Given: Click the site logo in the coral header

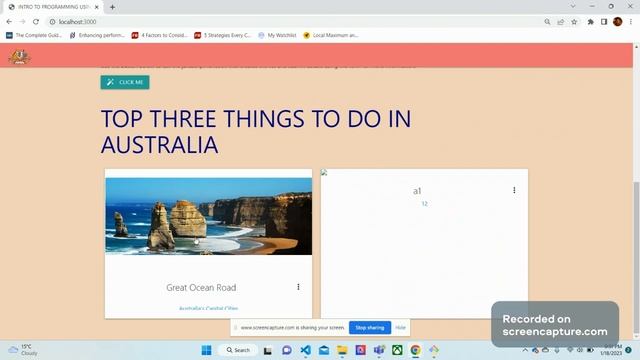Looking at the screenshot, I should click(x=19, y=57).
